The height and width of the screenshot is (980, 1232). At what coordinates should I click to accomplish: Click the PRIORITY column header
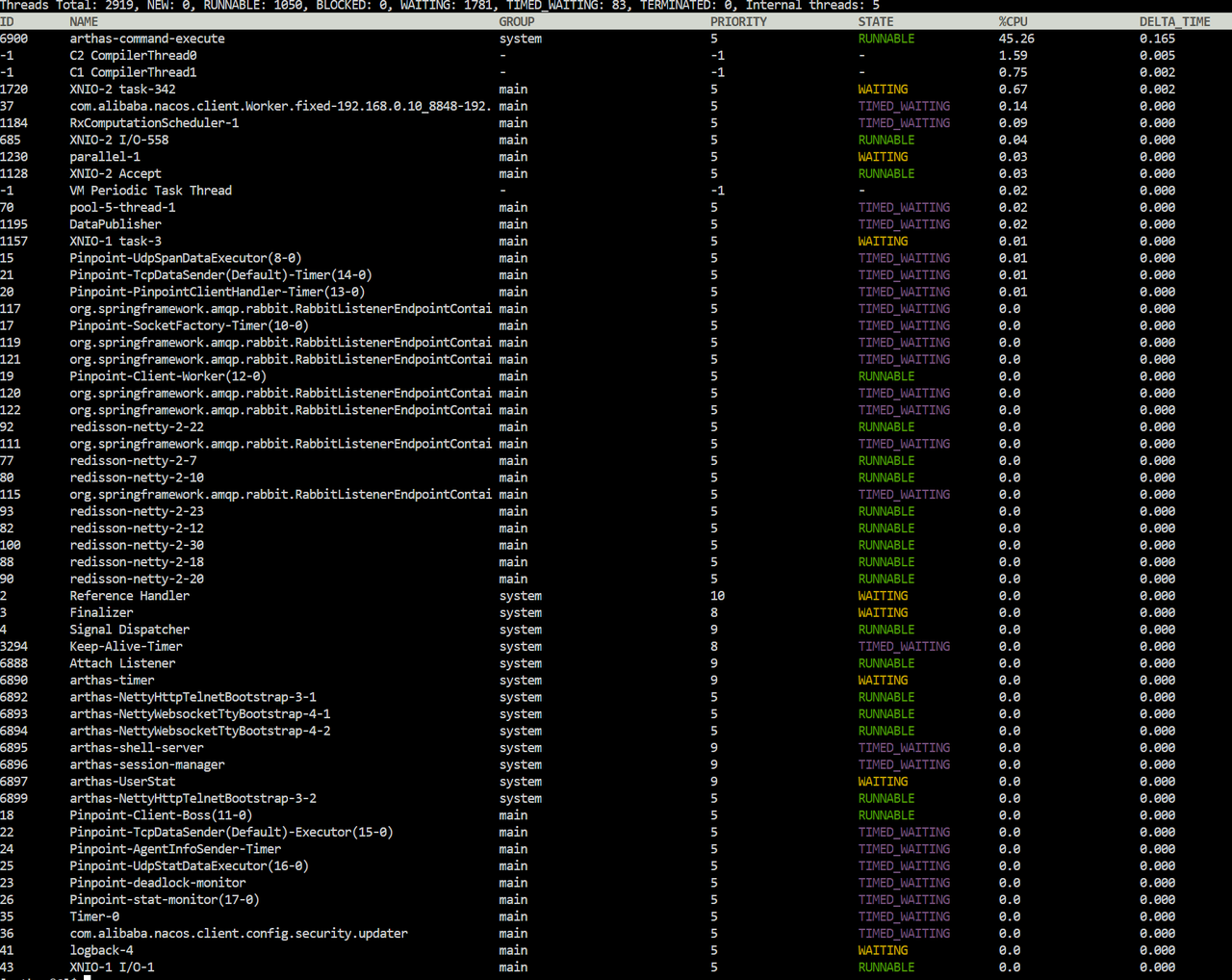[x=738, y=21]
